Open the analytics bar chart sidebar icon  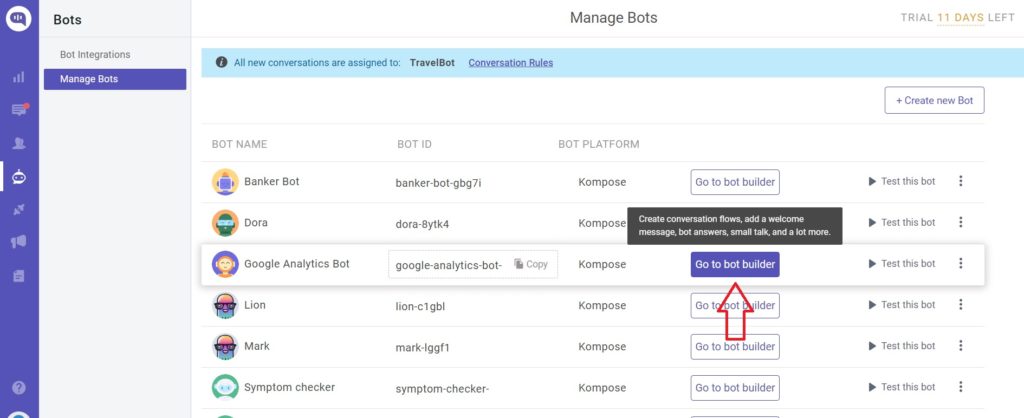[19, 77]
